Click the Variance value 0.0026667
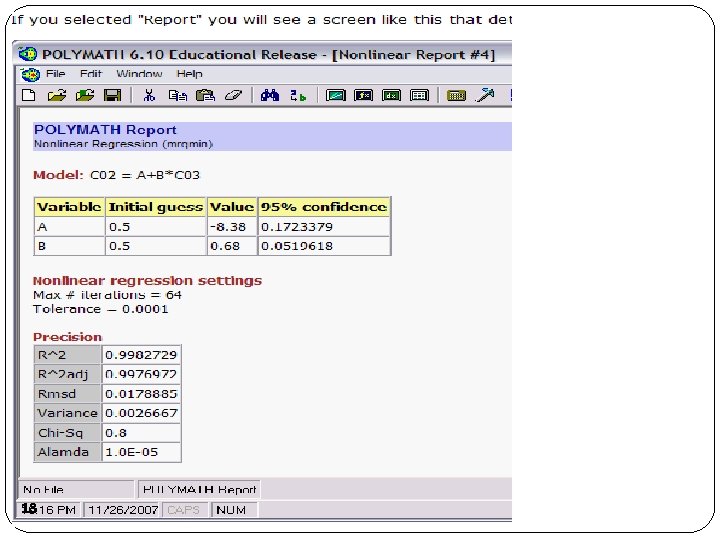 (141, 413)
